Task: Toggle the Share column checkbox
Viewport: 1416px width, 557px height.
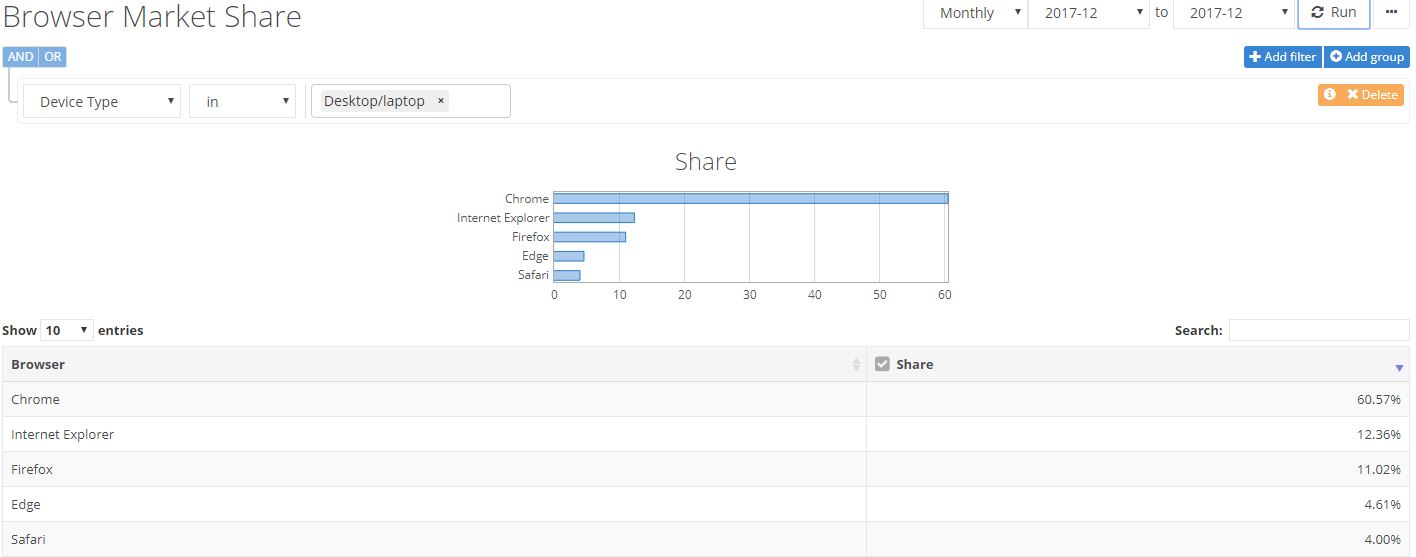Action: tap(882, 364)
